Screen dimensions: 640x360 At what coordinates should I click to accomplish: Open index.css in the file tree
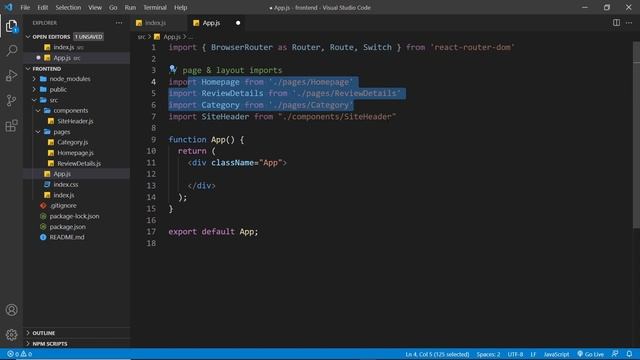[77, 184]
